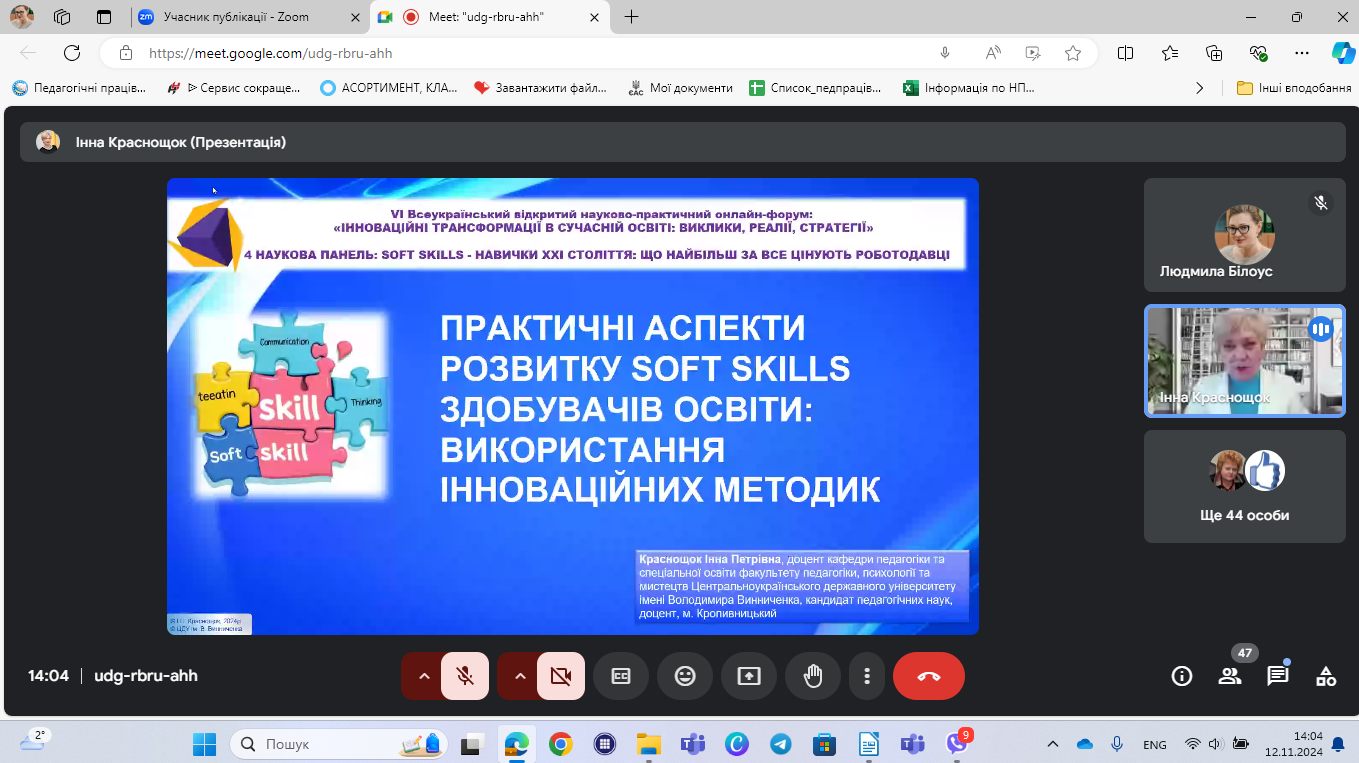
Task: Open the activities shapes icon
Action: point(1326,676)
